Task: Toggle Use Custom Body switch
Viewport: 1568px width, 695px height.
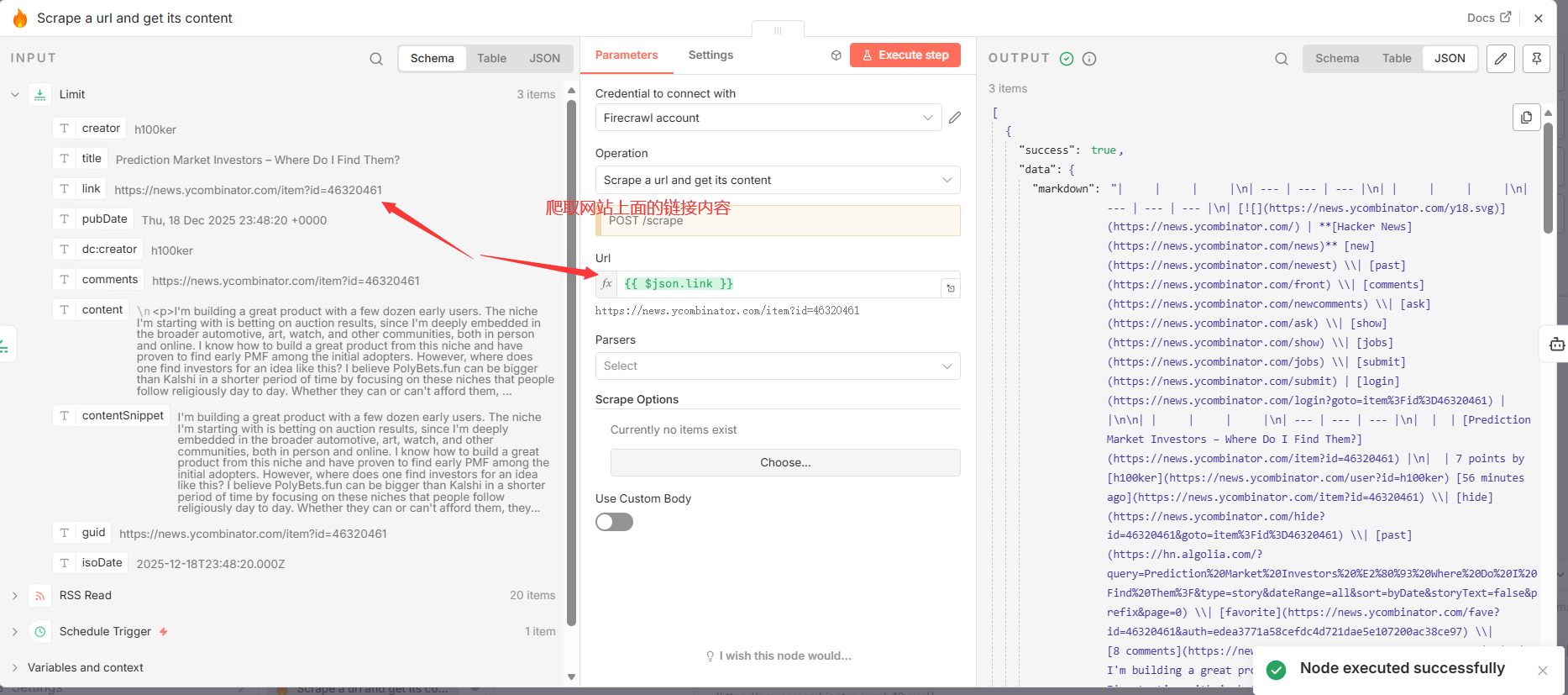Action: pyautogui.click(x=614, y=522)
